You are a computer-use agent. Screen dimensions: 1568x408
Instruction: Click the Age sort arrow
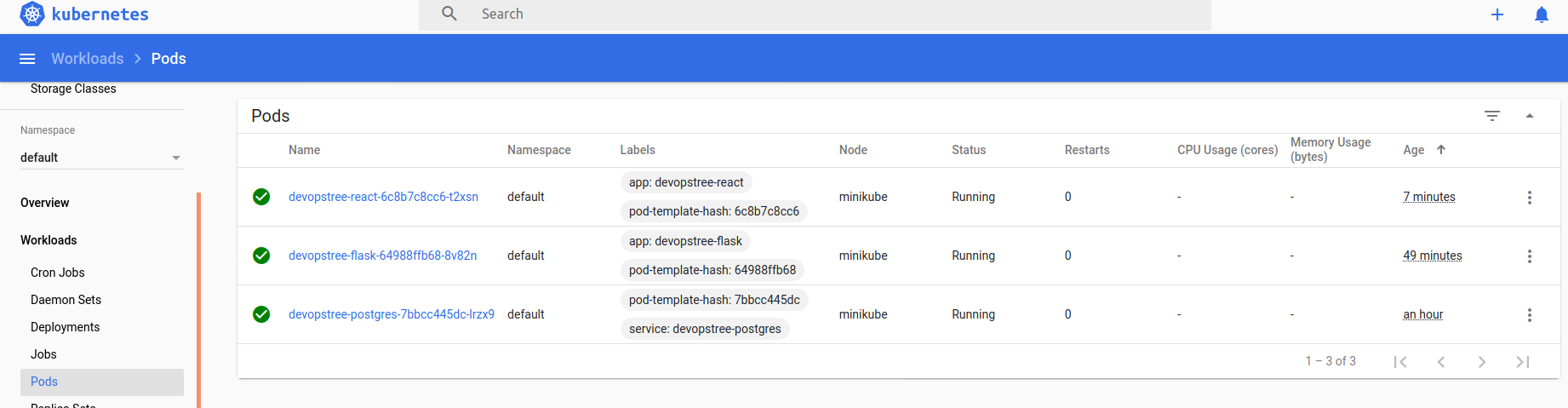(x=1441, y=149)
